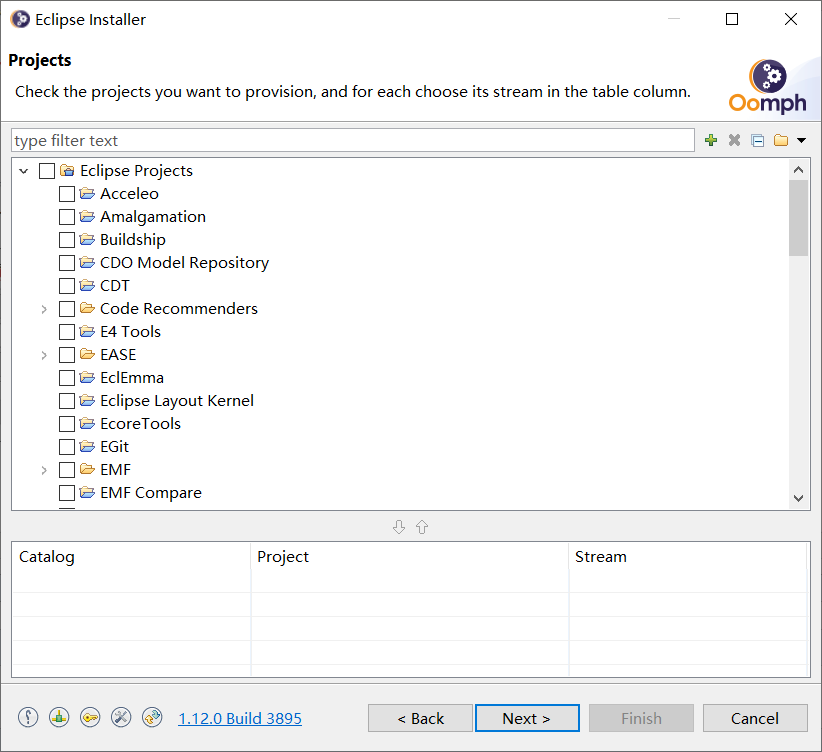Collapse the Eclipse Projects tree node
The height and width of the screenshot is (752, 822).
click(24, 171)
